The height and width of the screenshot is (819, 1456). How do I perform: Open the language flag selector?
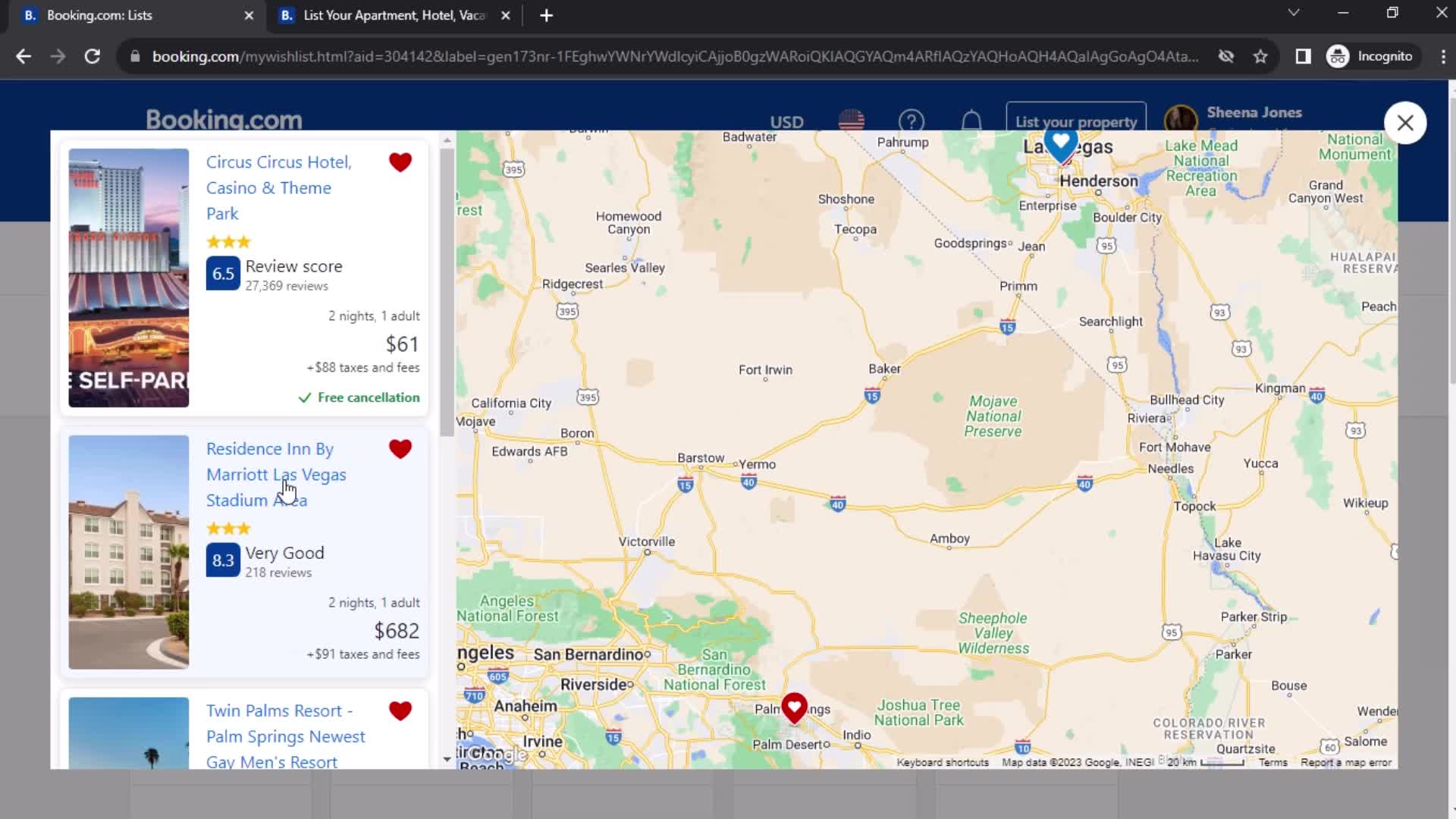point(851,121)
